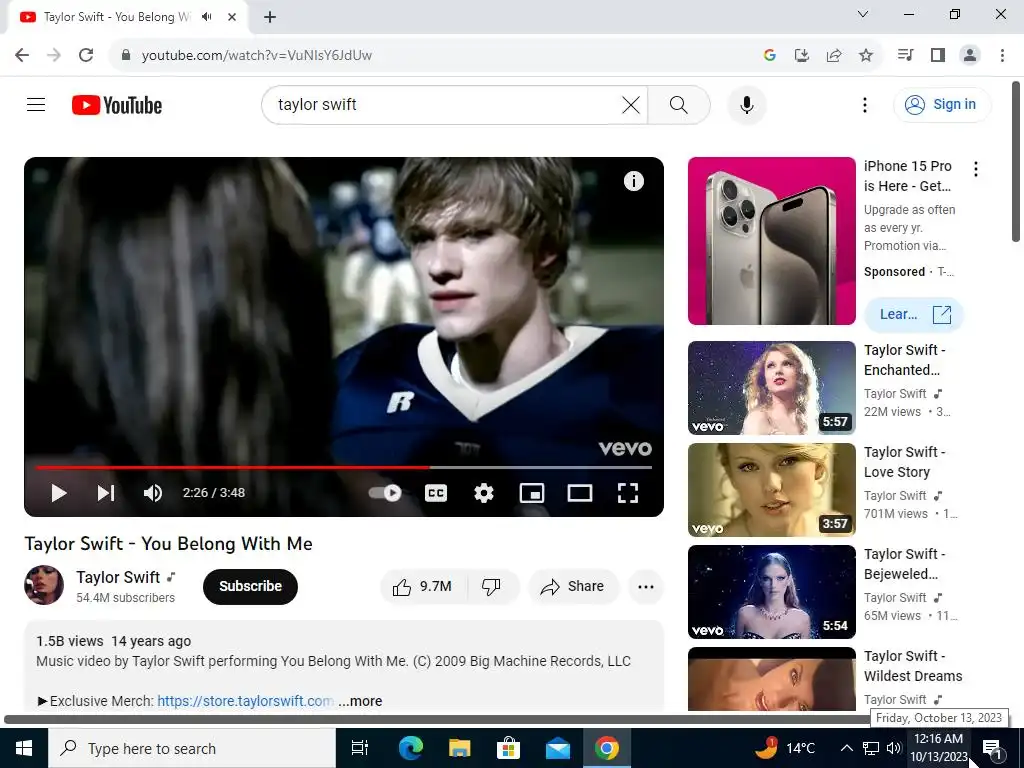The height and width of the screenshot is (768, 1024).
Task: Click the video info card icon
Action: (633, 181)
